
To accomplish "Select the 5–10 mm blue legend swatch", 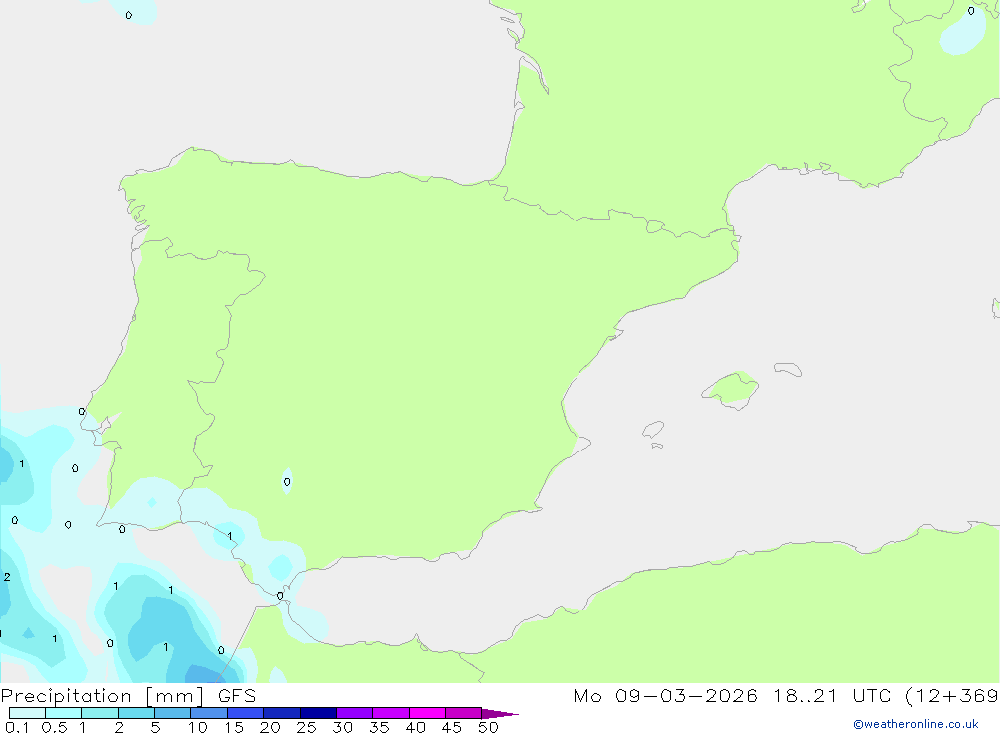I will pos(173,713).
